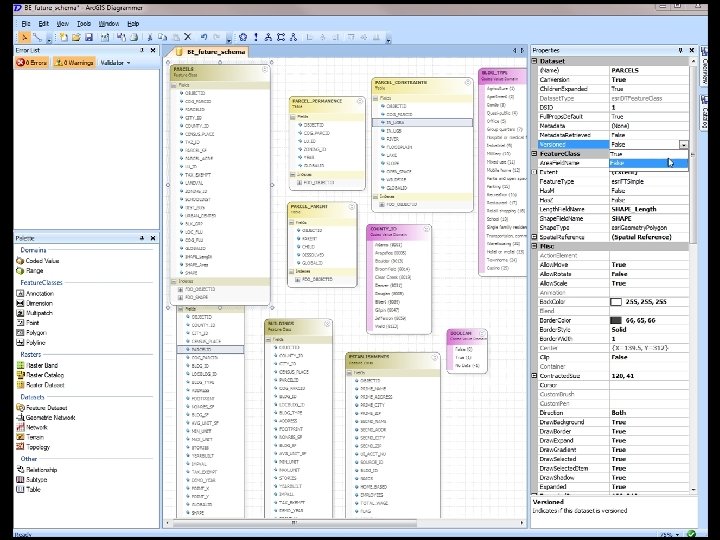Viewport: 720px width, 540px height.
Task: Pick the Coded Value domain palette item
Action: pos(38,260)
